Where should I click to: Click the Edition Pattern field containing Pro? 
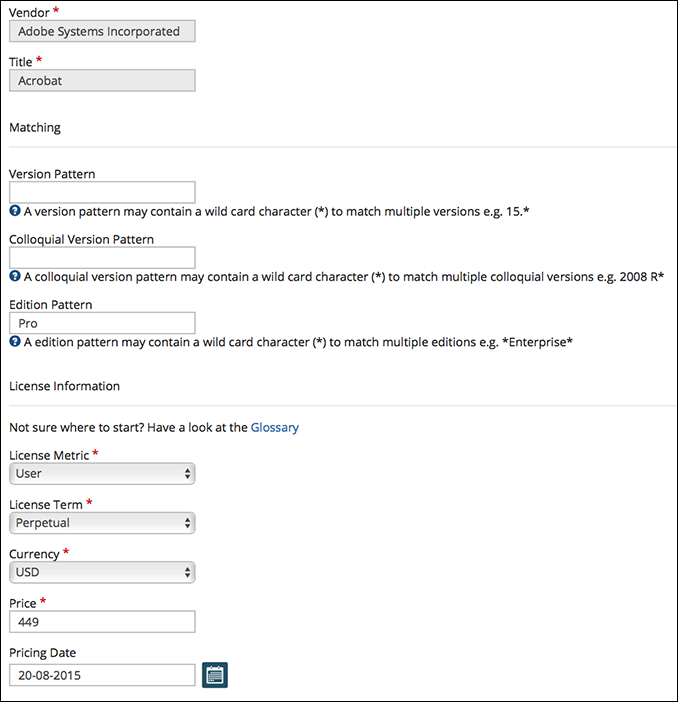(x=102, y=323)
